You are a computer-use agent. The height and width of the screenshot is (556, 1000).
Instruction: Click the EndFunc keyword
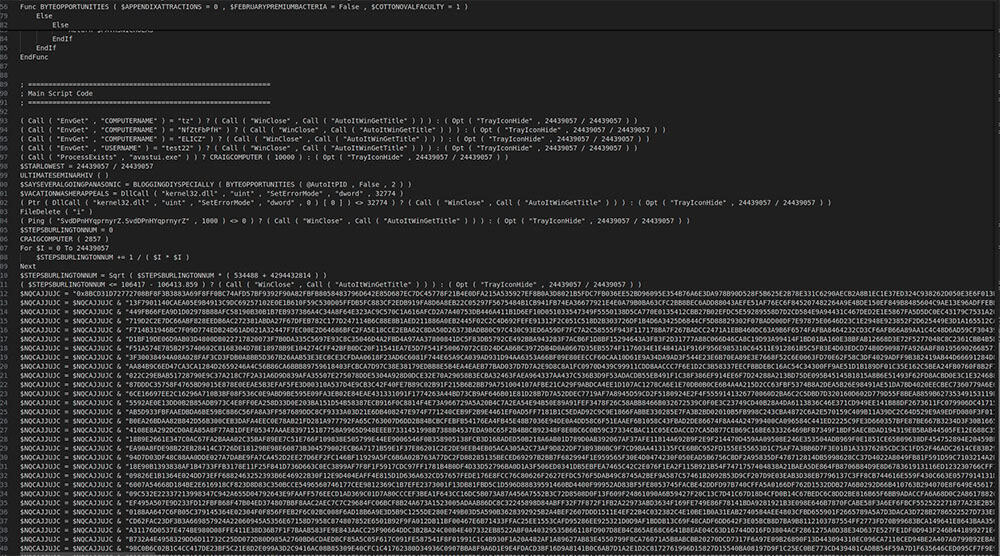tap(35, 57)
